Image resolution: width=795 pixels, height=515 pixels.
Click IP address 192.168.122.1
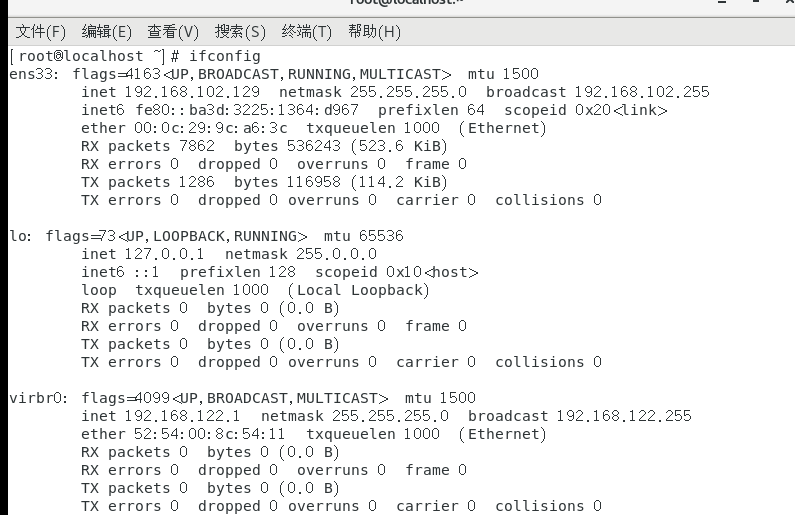tap(183, 416)
